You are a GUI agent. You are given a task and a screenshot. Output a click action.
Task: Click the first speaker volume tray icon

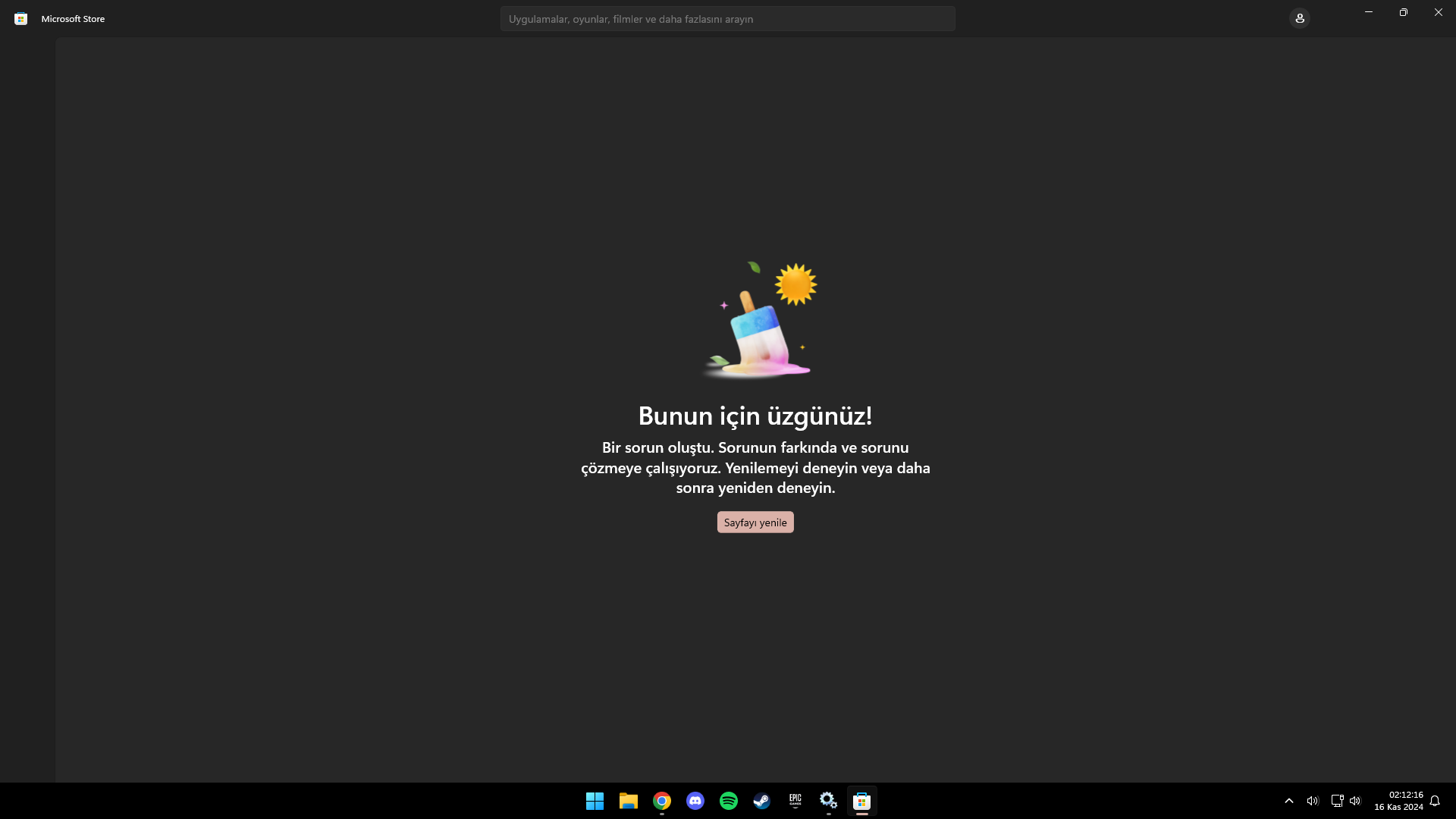point(1312,801)
